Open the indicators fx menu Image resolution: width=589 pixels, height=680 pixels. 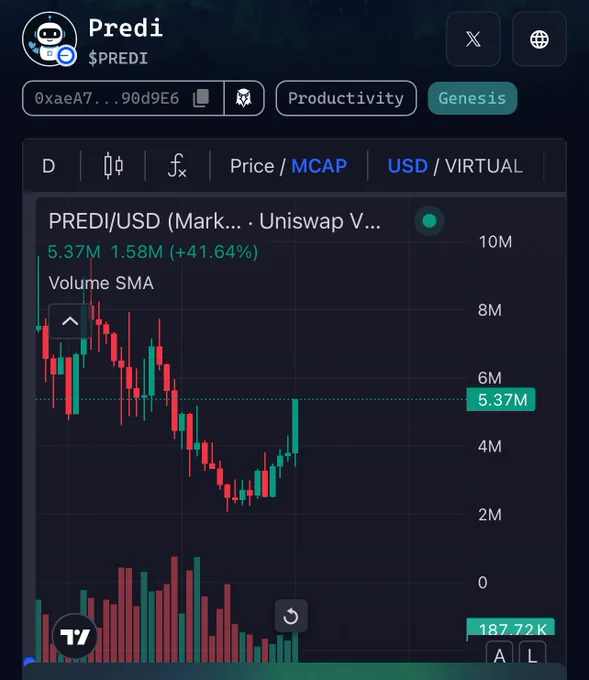pyautogui.click(x=177, y=166)
